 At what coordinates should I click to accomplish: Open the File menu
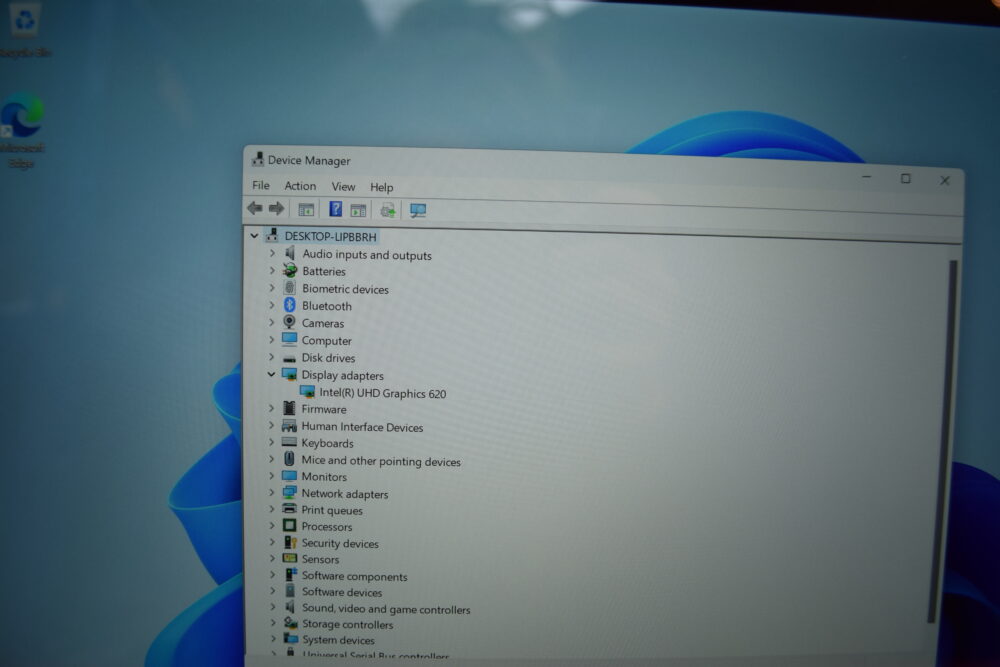261,185
